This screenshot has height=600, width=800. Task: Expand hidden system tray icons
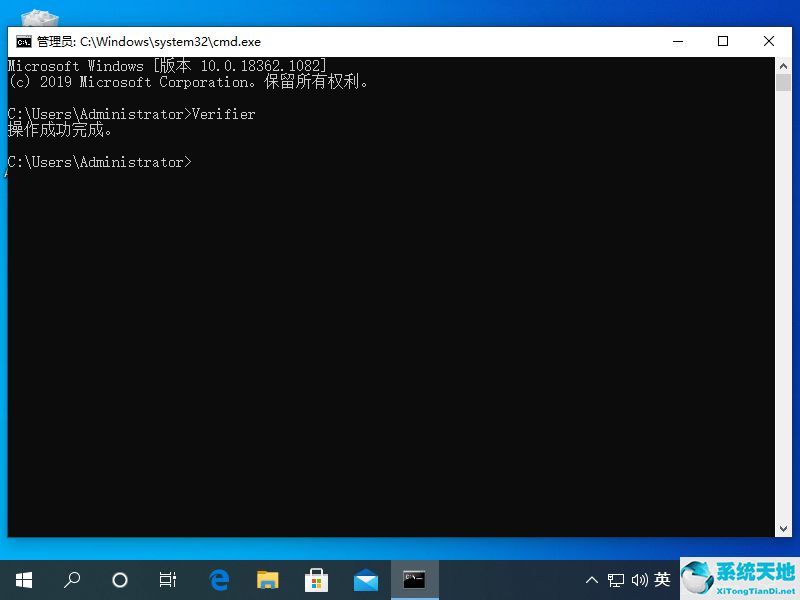point(592,579)
